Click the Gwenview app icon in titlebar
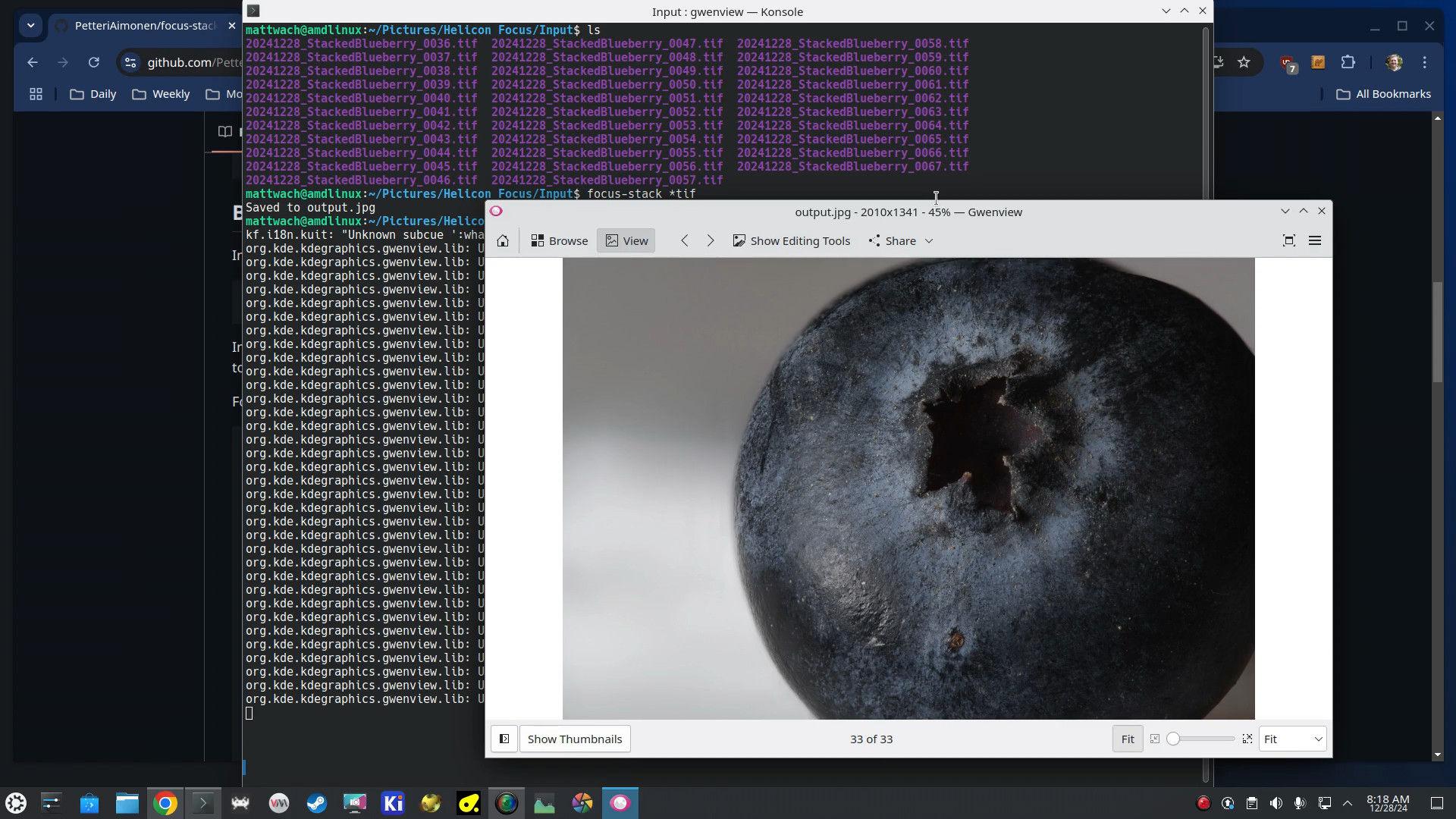 [496, 212]
